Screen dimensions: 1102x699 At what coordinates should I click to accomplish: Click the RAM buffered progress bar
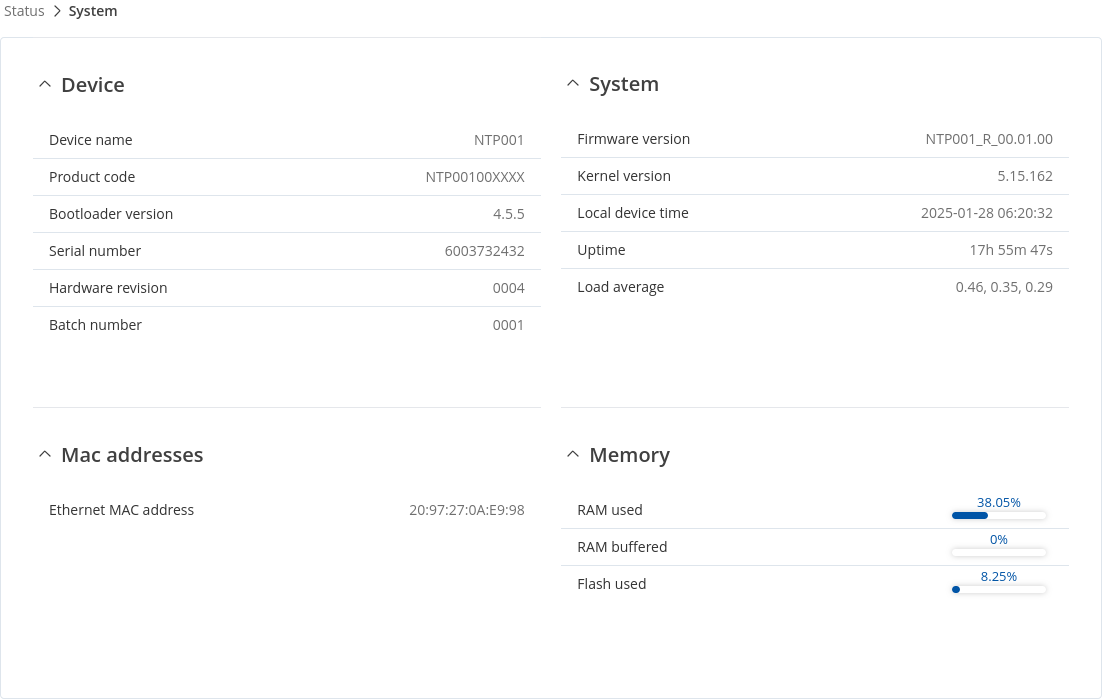998,552
